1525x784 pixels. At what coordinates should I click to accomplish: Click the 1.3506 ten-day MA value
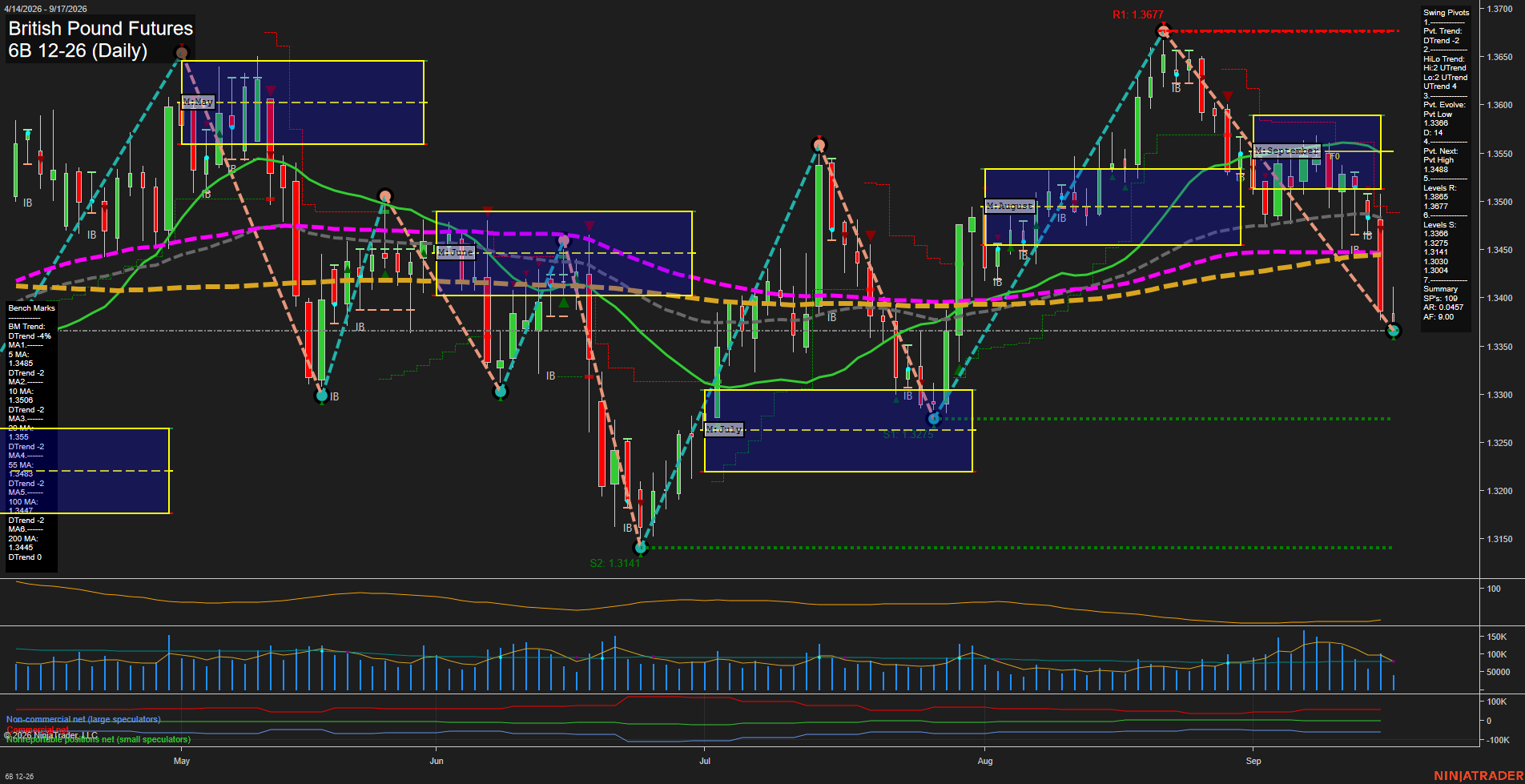coord(21,400)
